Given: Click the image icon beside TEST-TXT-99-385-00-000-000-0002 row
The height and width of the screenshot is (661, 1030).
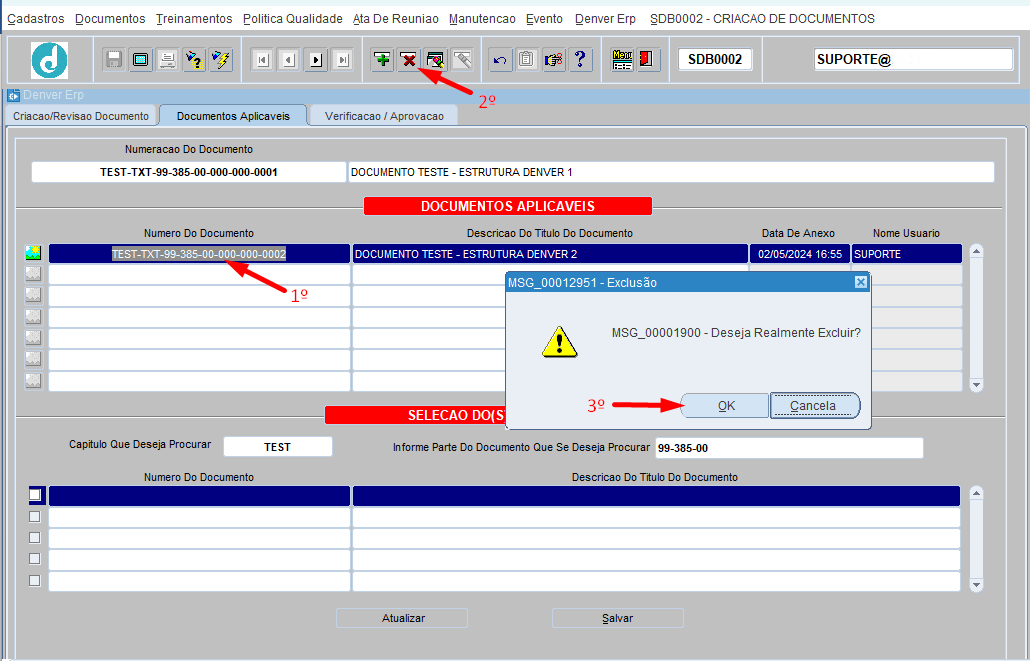Looking at the screenshot, I should click(x=33, y=253).
